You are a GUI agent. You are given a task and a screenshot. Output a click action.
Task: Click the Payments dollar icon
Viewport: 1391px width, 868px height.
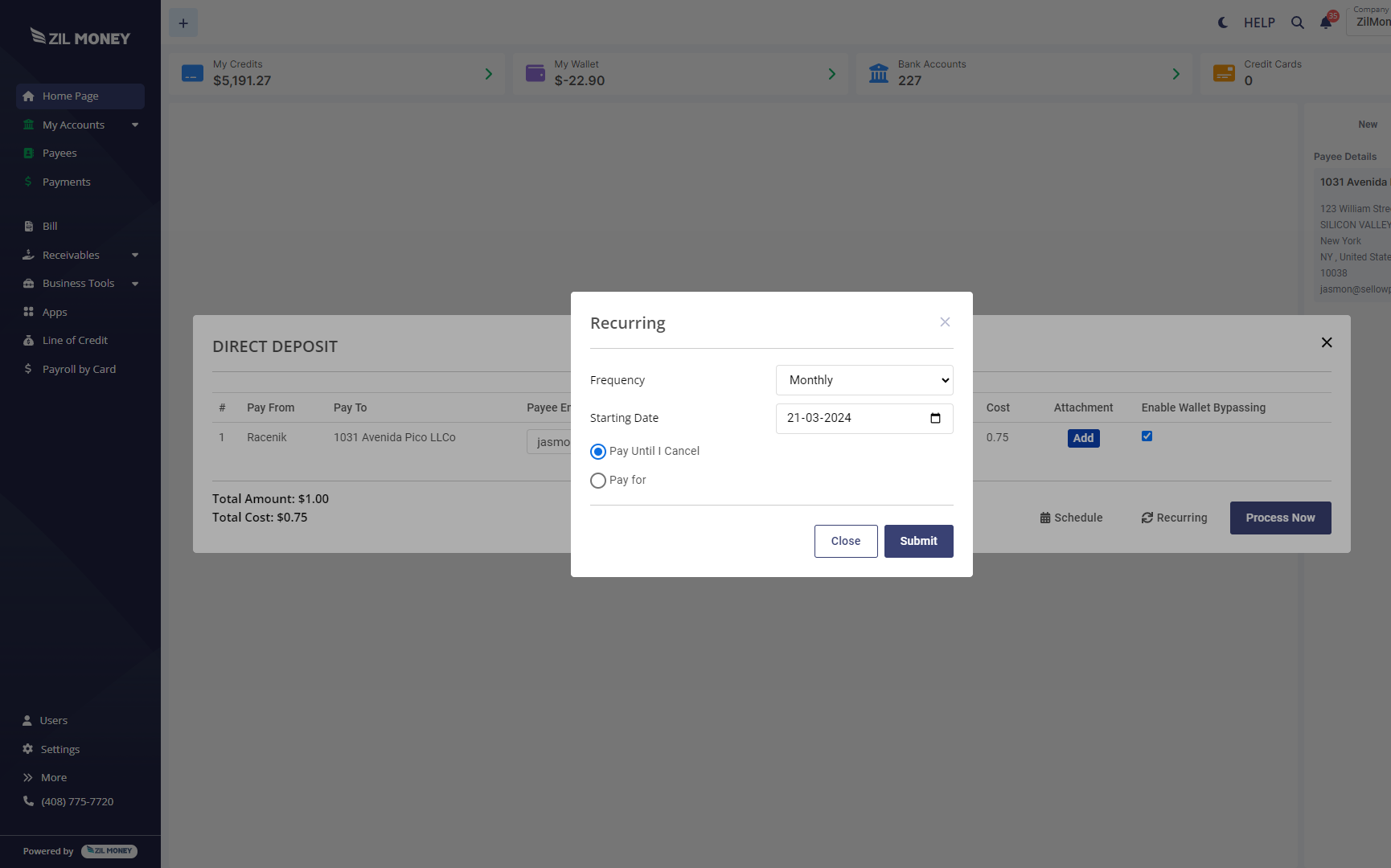click(28, 182)
